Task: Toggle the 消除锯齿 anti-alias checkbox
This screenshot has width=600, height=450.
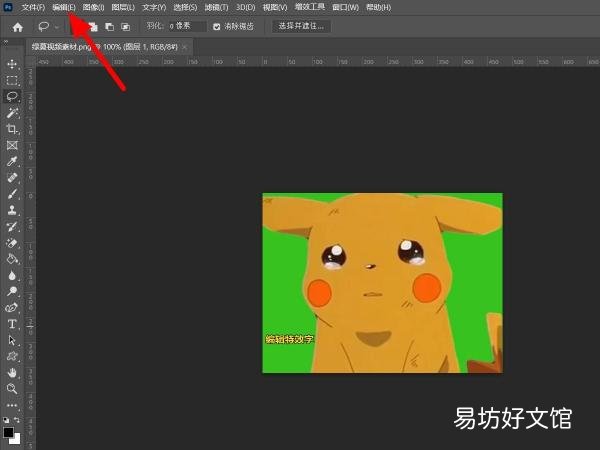Action: 217,26
